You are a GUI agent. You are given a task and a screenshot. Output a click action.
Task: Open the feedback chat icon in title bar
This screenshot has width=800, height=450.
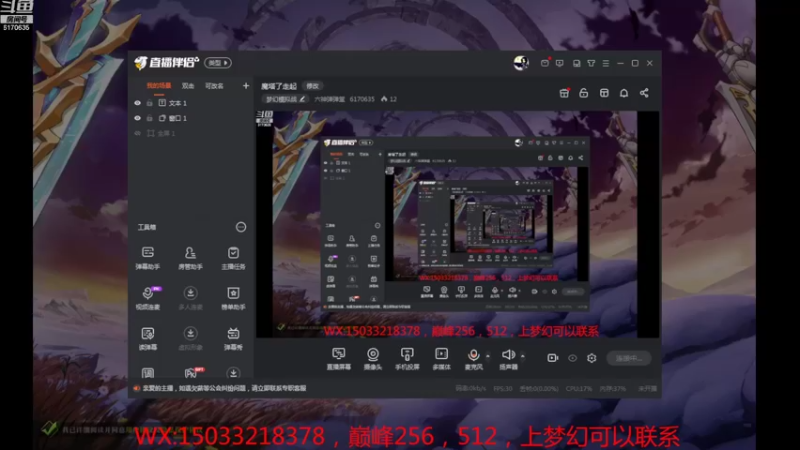560,63
